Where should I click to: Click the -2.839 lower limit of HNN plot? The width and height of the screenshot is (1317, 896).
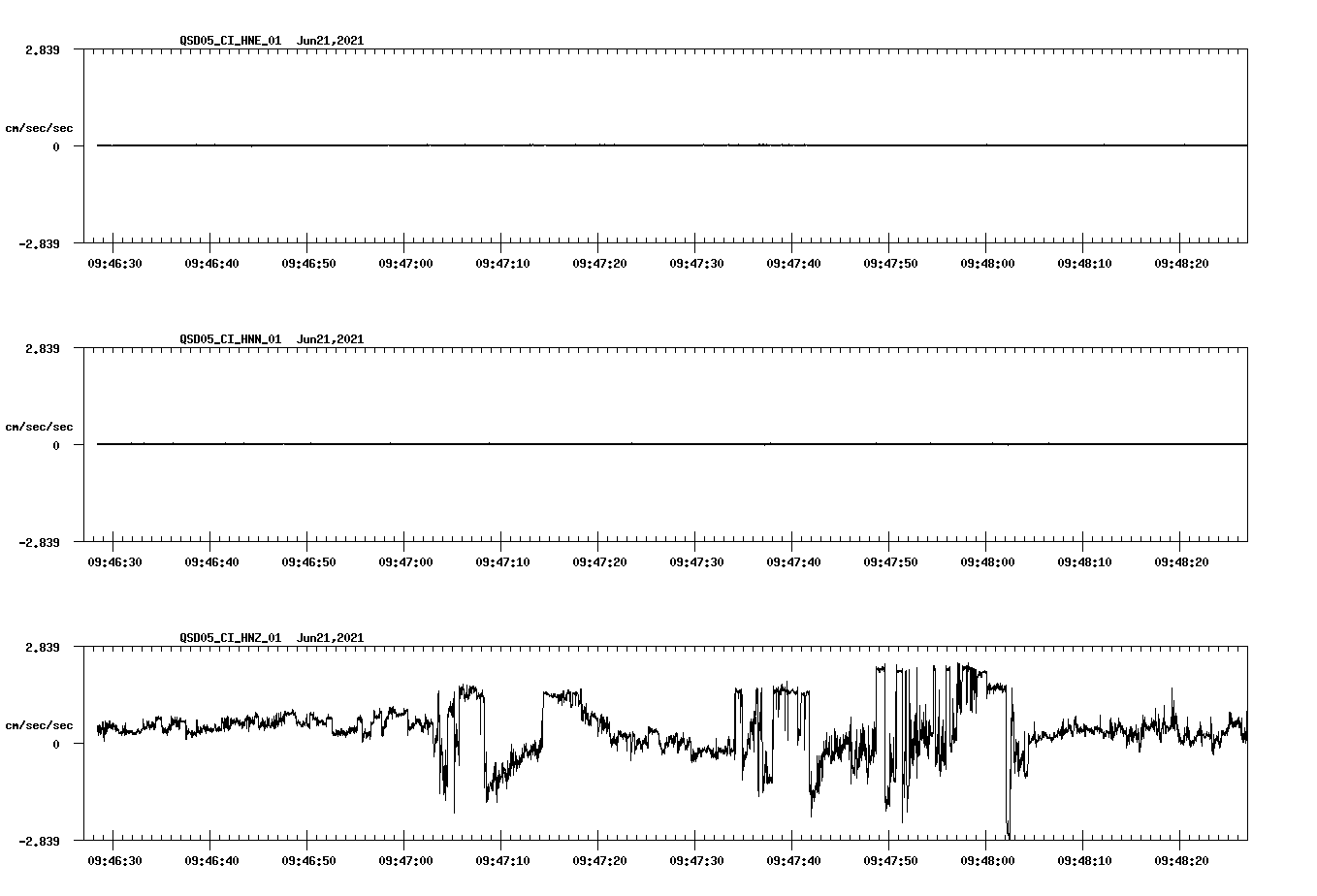click(x=39, y=542)
